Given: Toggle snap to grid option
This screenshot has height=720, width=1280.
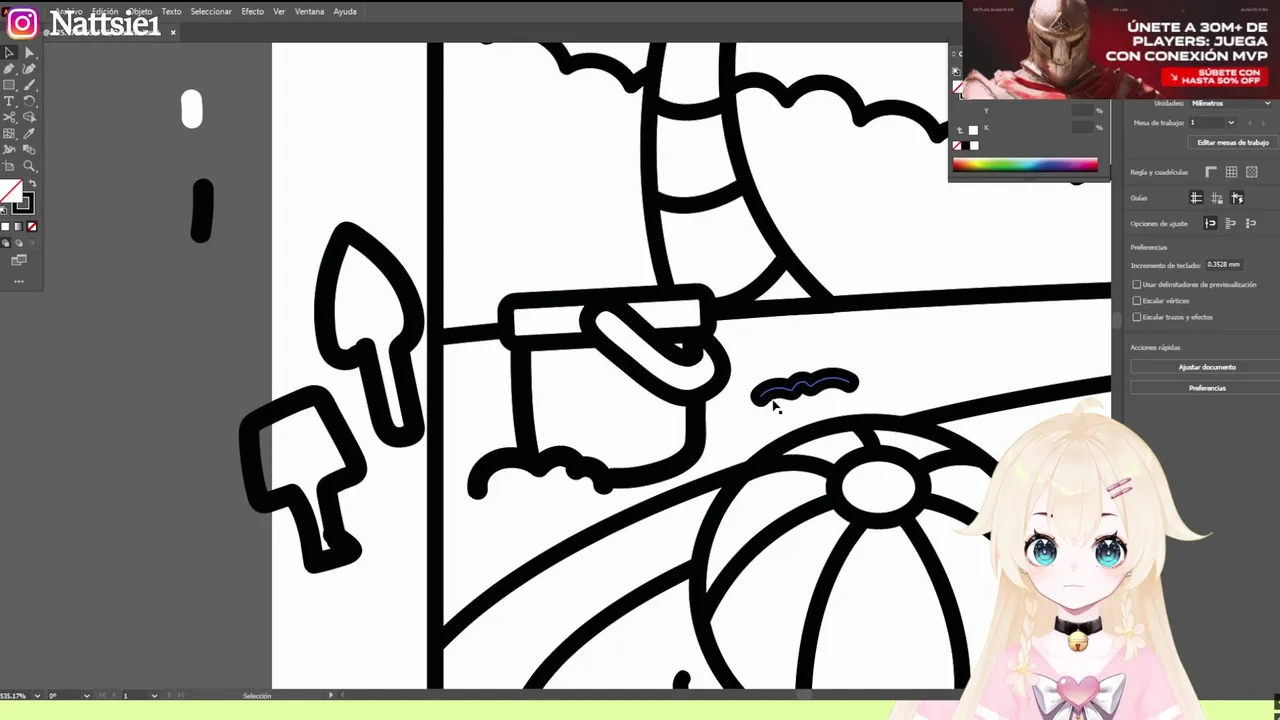Looking at the screenshot, I should (x=1251, y=224).
